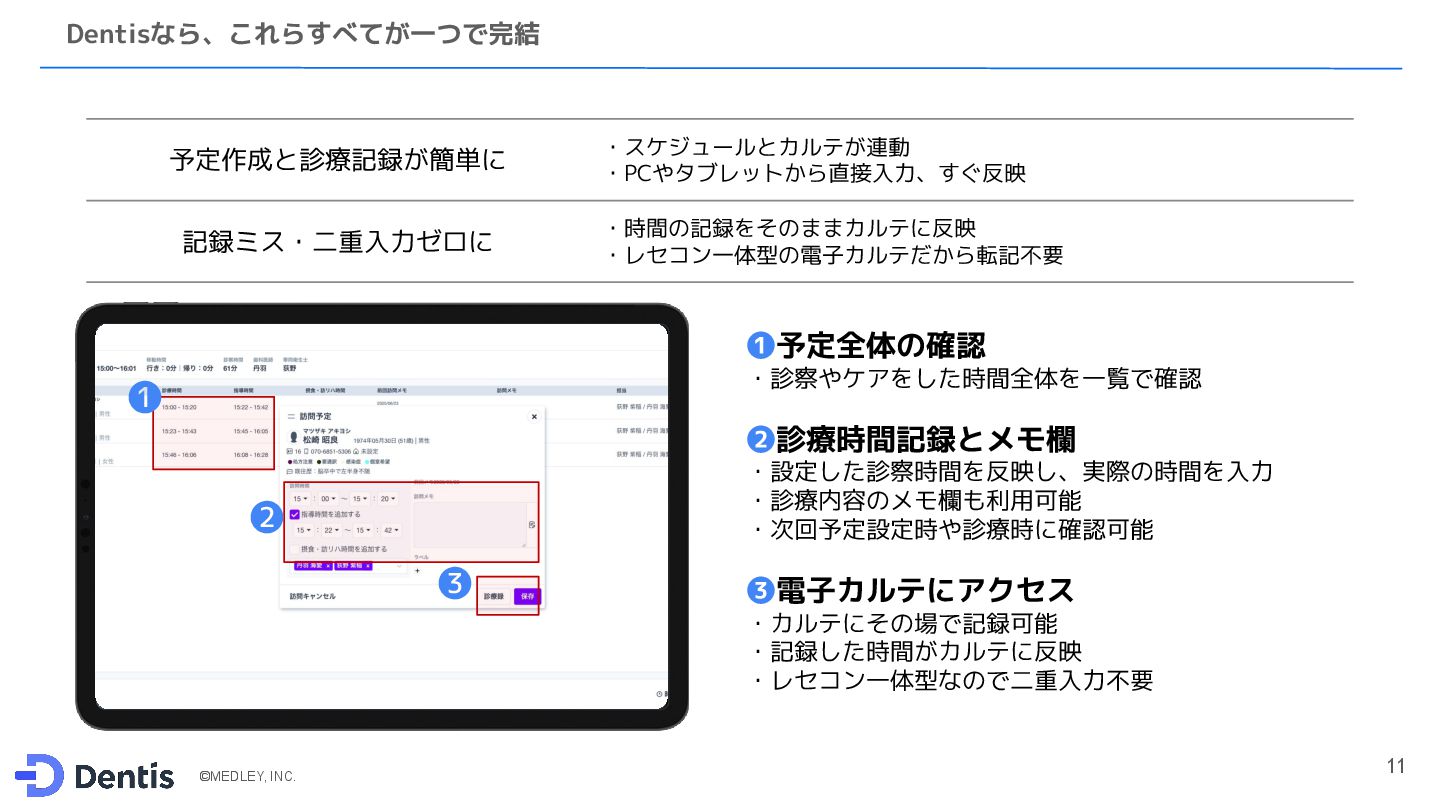This screenshot has height=810, width=1440.
Task: Open the visit end minute 20 dropdown
Action: [388, 499]
